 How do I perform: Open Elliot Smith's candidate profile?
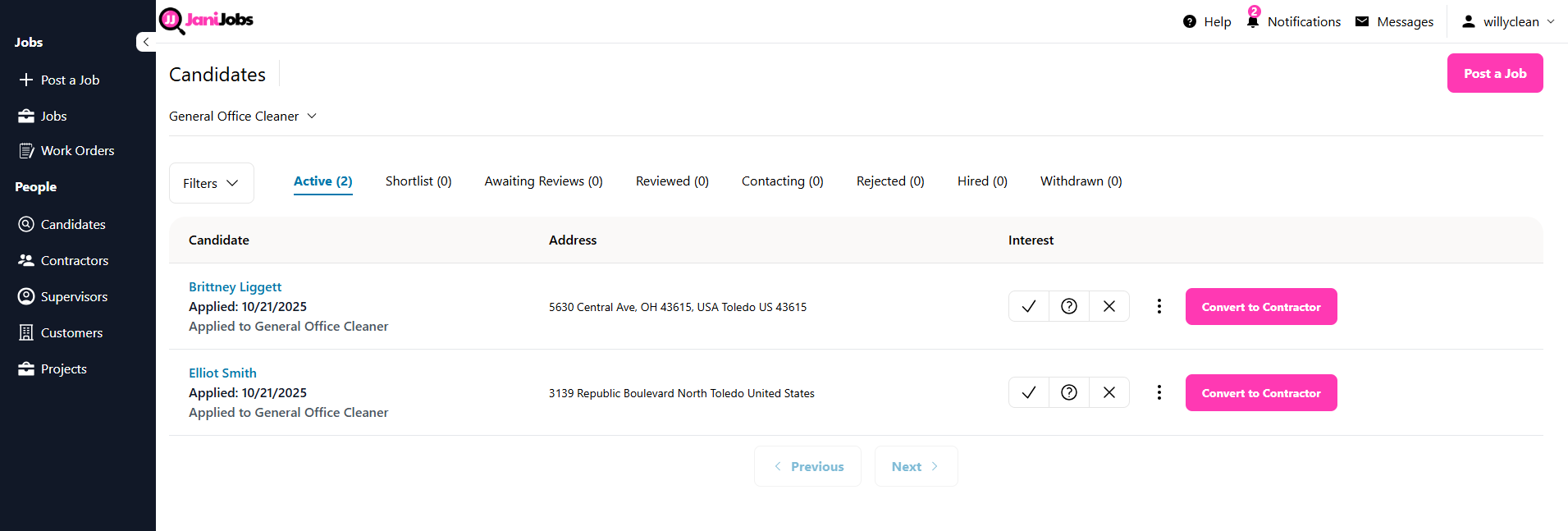222,373
